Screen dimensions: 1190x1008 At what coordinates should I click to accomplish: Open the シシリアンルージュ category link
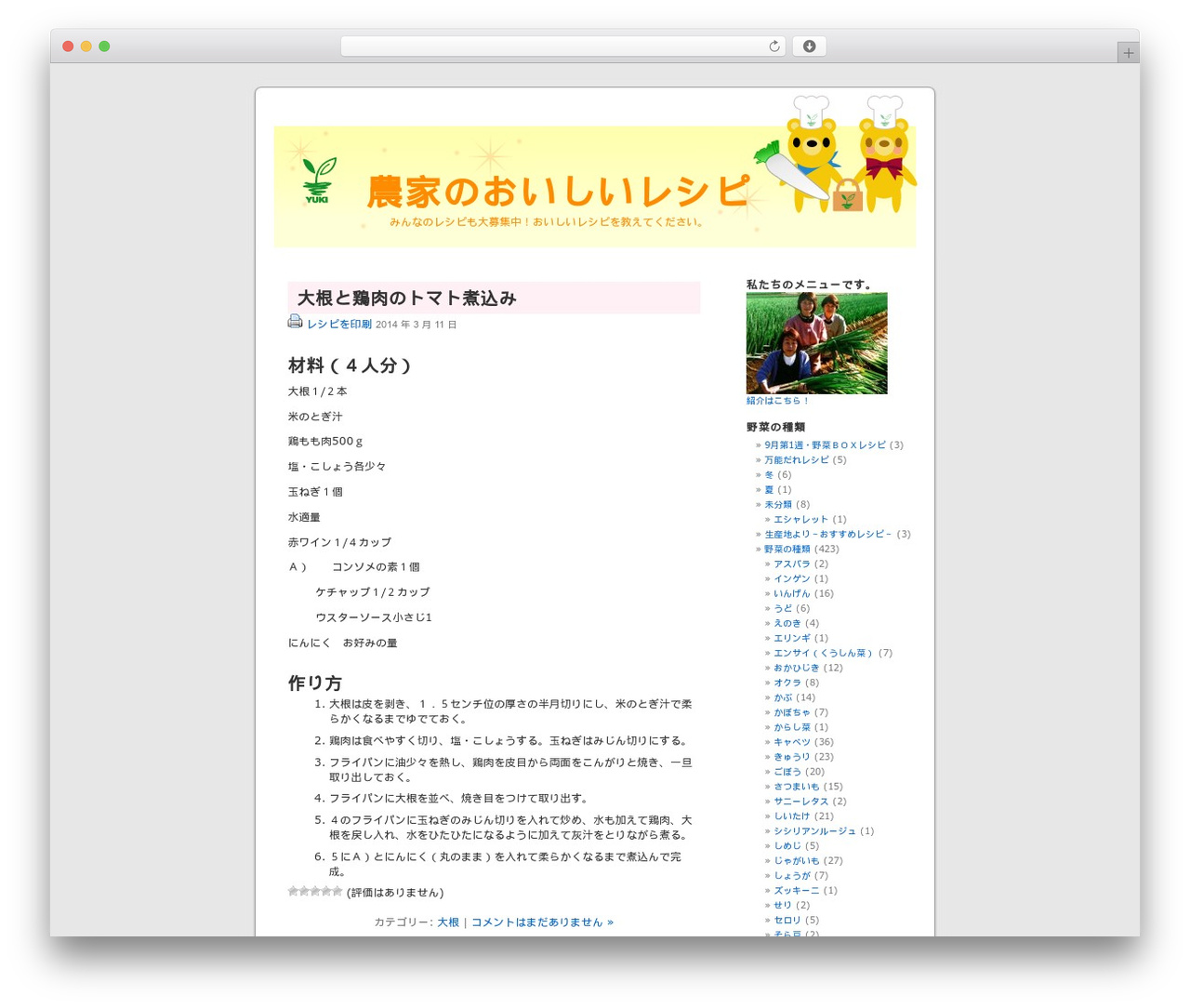(x=814, y=832)
